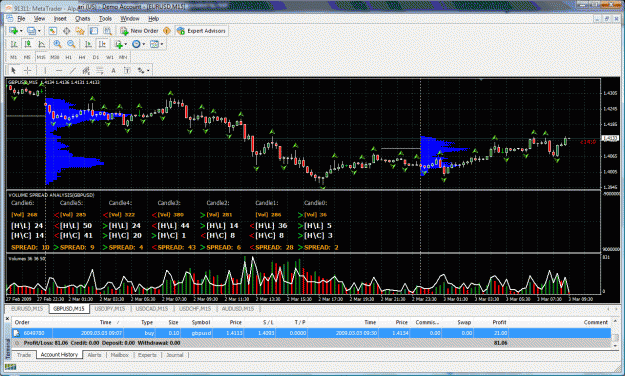
Task: Select the D1 timeframe
Action: tap(96, 57)
